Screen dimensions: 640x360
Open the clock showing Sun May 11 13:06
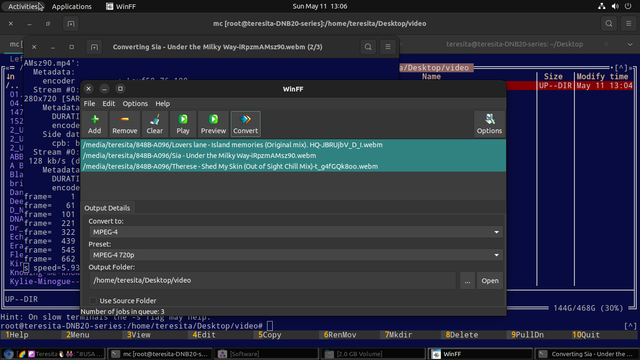pyautogui.click(x=320, y=6)
